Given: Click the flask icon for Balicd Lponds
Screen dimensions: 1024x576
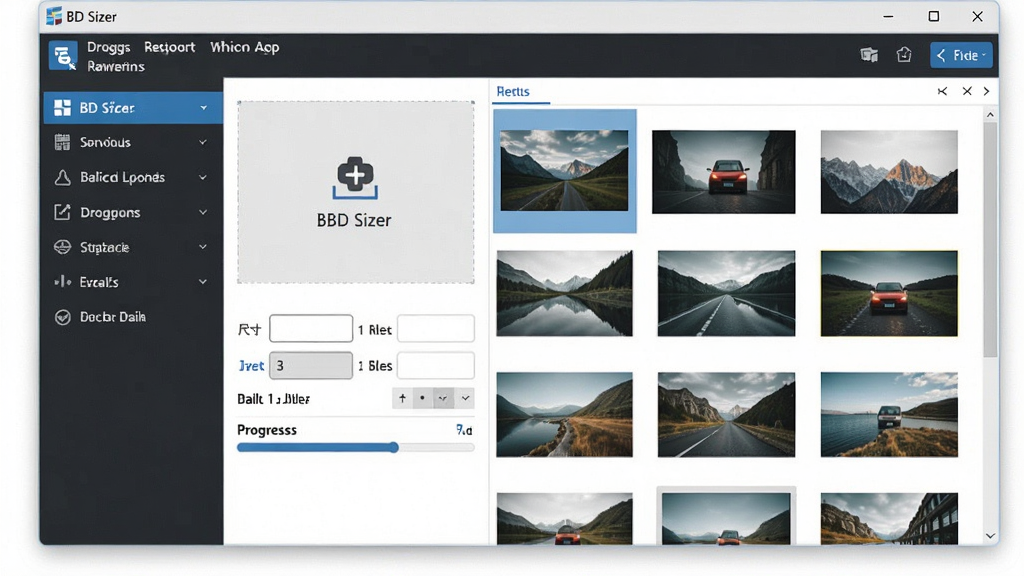Looking at the screenshot, I should [62, 178].
